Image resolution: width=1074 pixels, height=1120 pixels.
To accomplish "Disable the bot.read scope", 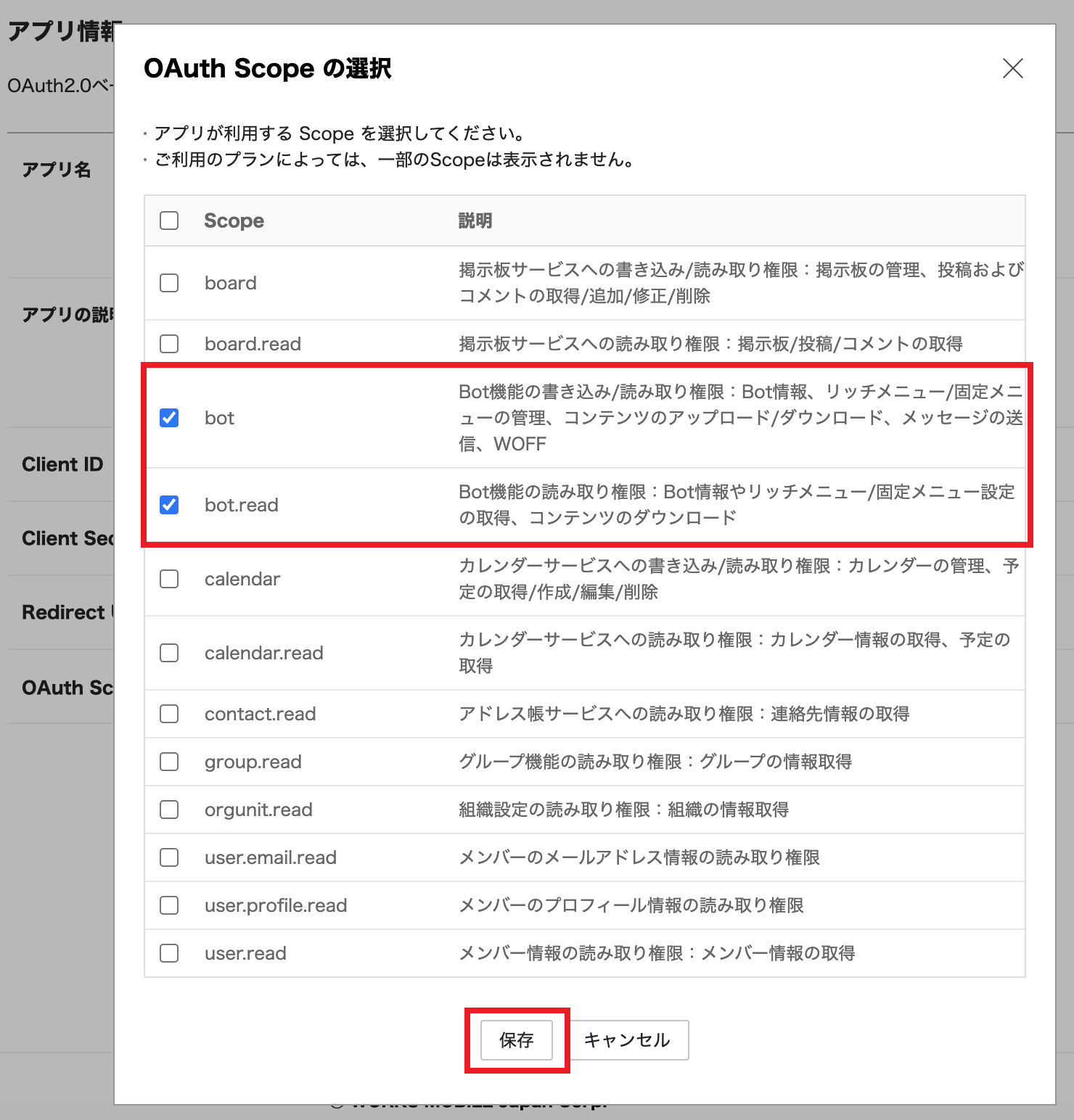I will (x=169, y=505).
